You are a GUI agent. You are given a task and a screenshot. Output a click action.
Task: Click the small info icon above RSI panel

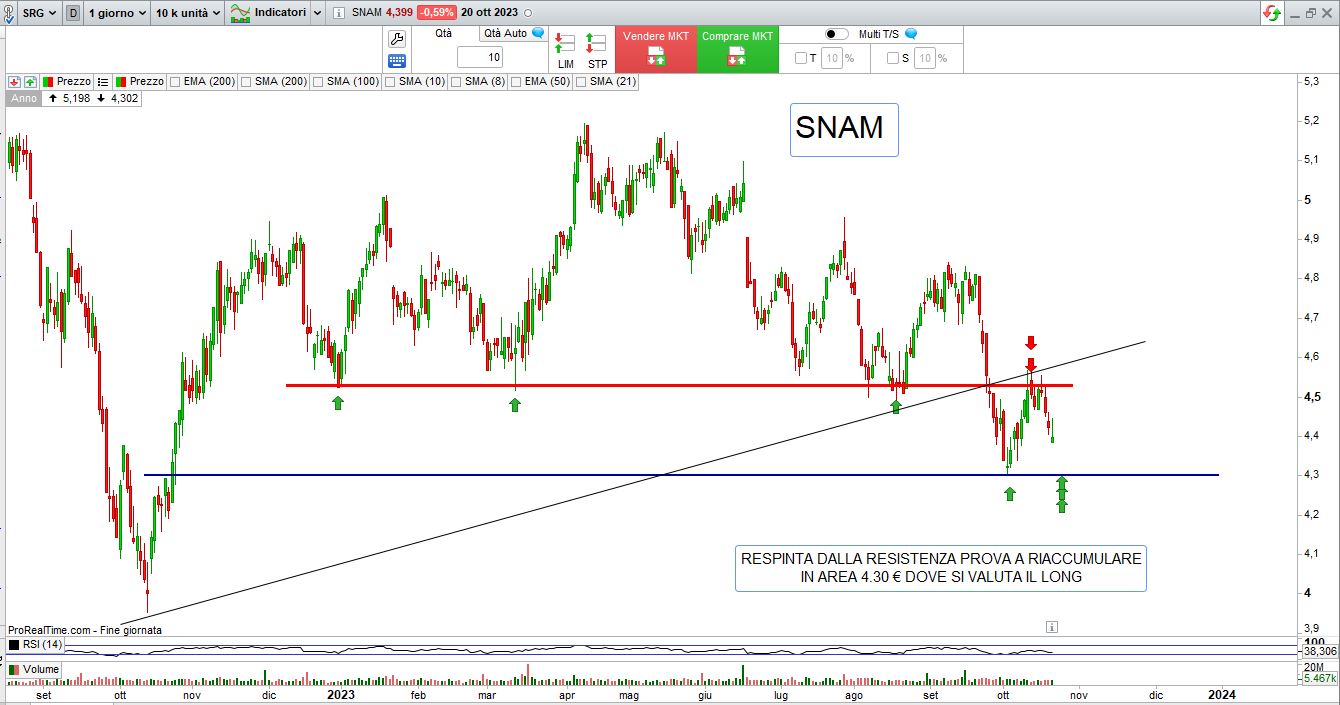coord(1051,626)
